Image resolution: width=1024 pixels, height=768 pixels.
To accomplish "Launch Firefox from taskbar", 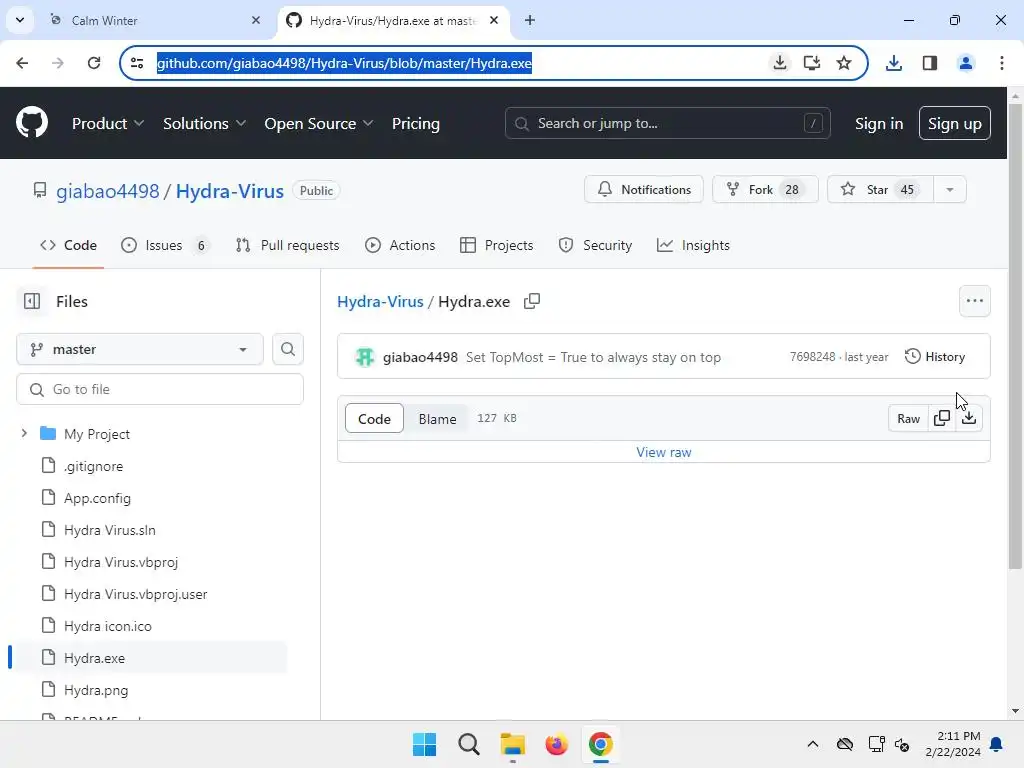I will pyautogui.click(x=556, y=744).
